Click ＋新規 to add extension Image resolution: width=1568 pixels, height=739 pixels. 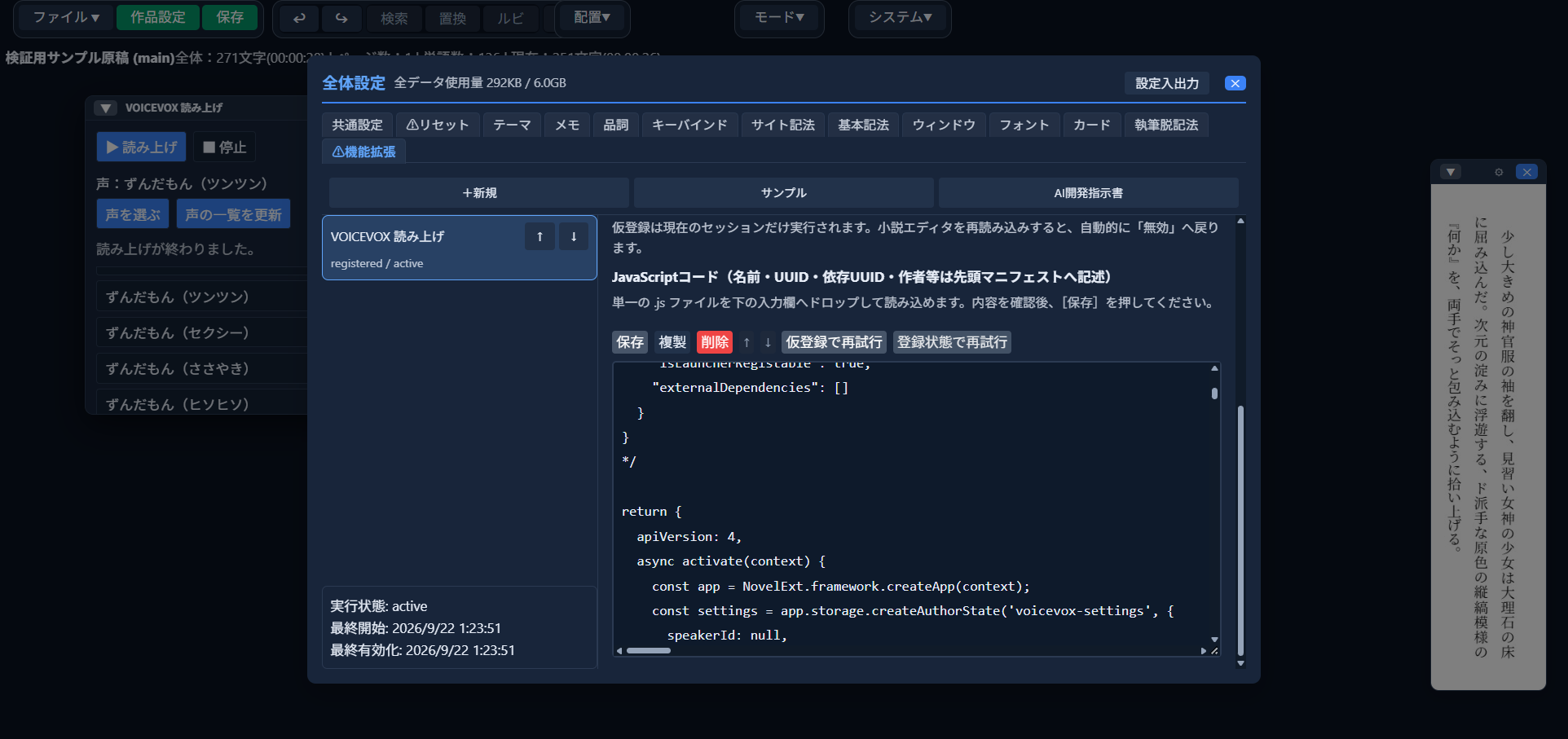tap(479, 193)
